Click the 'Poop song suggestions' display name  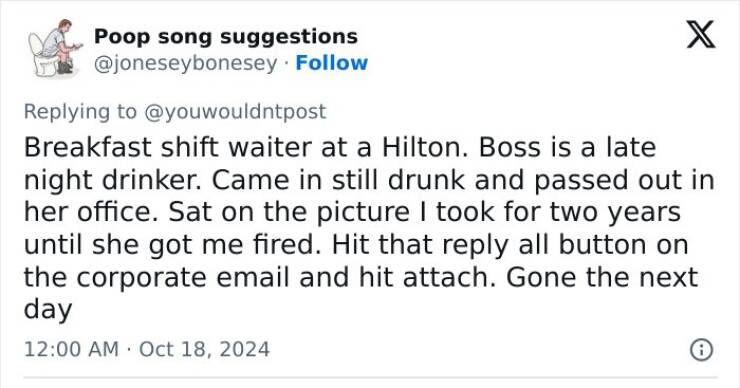(x=226, y=36)
